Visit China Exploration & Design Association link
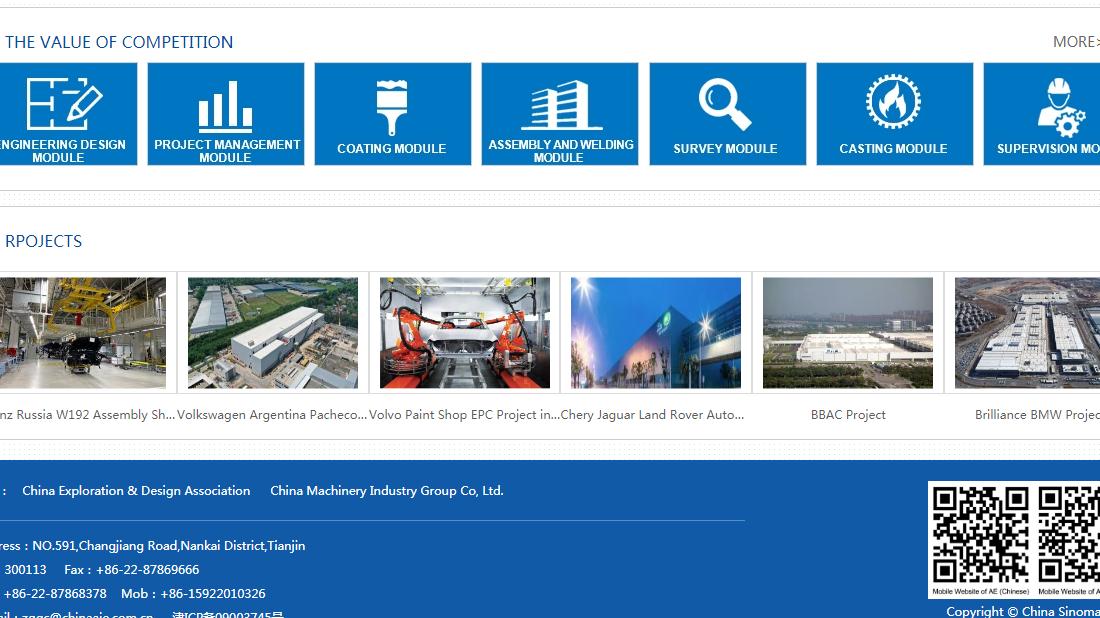This screenshot has width=1100, height=618. (x=136, y=491)
